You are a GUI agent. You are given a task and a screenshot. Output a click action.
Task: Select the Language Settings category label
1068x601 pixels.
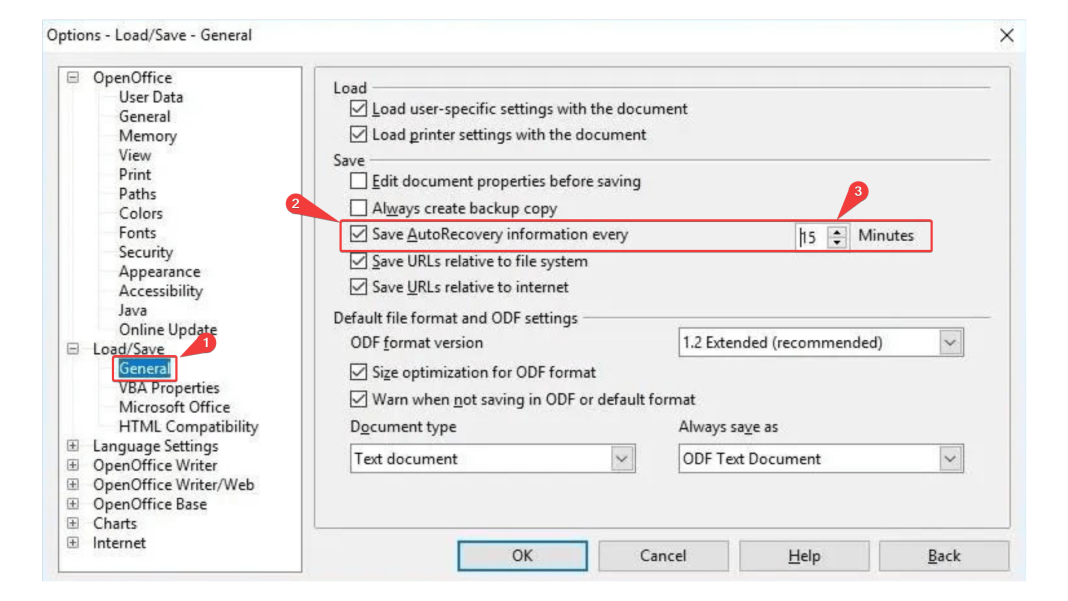[155, 446]
